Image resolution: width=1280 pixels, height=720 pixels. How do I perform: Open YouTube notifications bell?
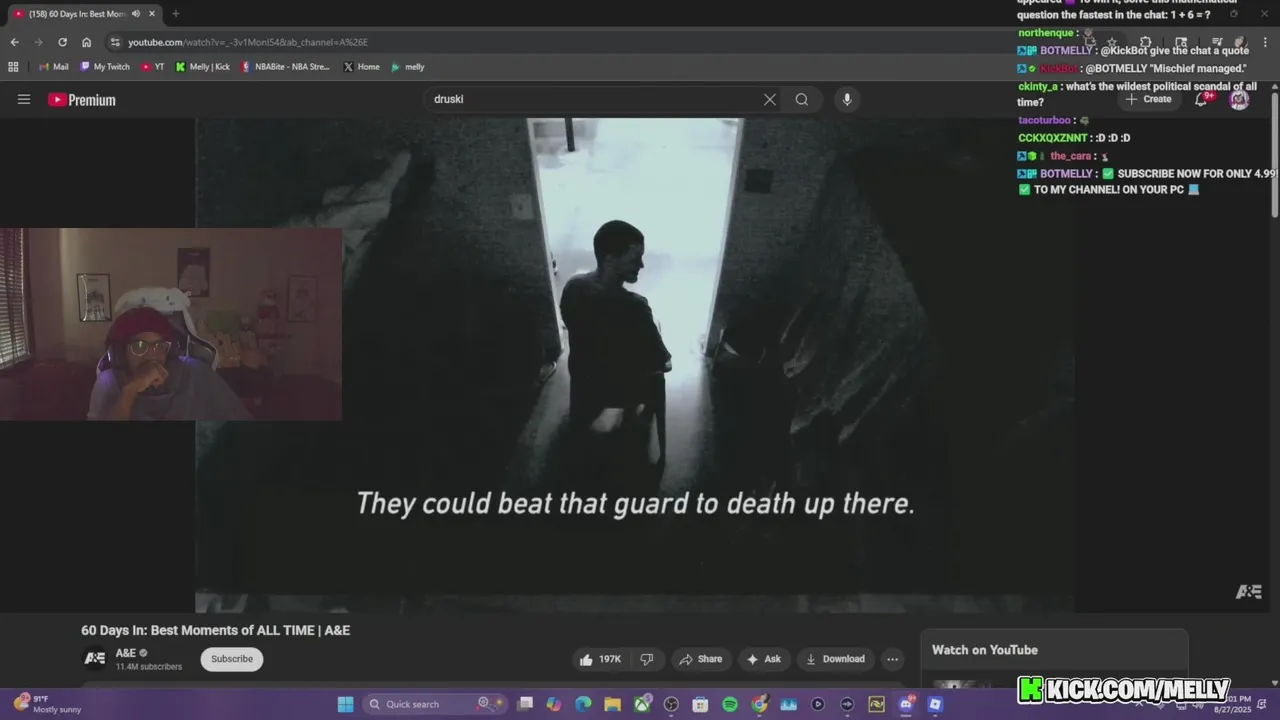coord(1202,99)
